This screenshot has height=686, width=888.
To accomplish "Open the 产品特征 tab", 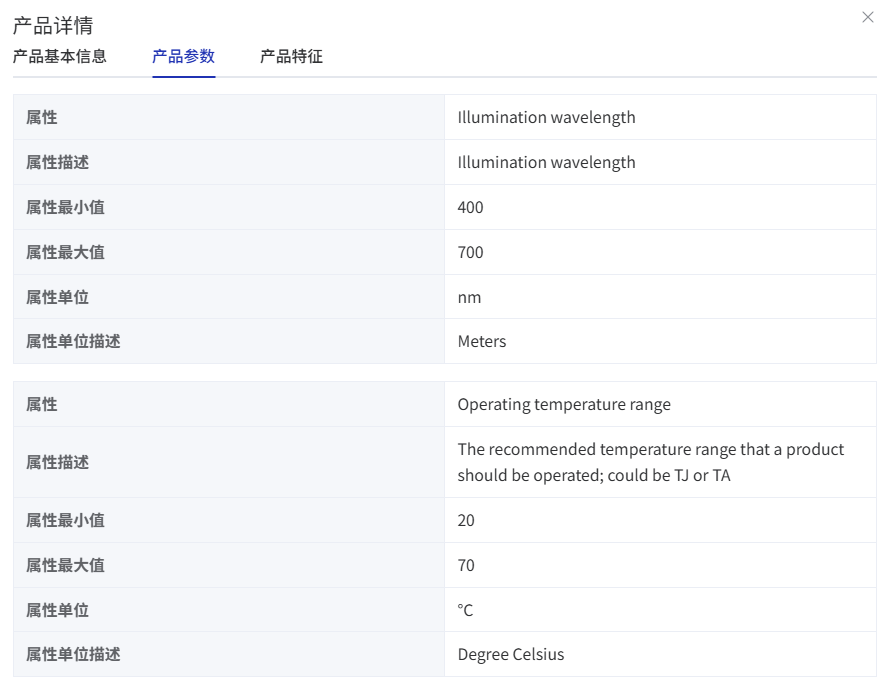I will (x=291, y=56).
